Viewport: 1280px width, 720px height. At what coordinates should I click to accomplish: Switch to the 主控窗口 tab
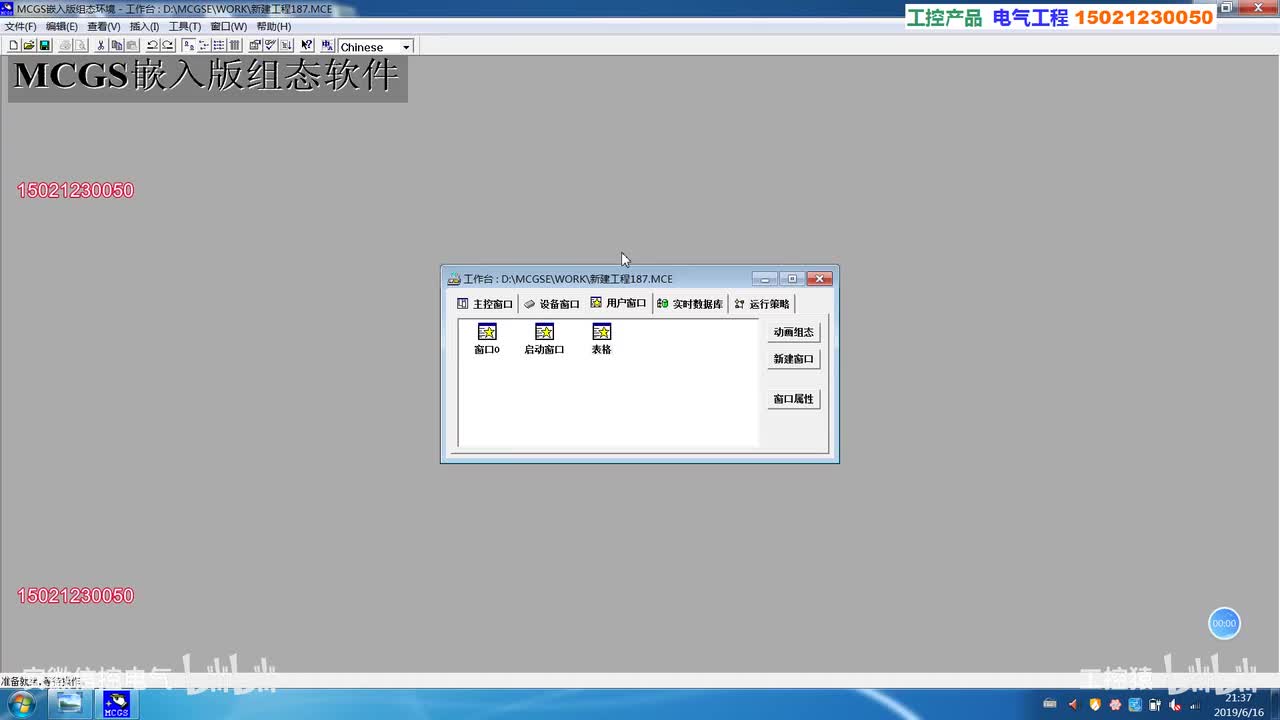pyautogui.click(x=485, y=304)
